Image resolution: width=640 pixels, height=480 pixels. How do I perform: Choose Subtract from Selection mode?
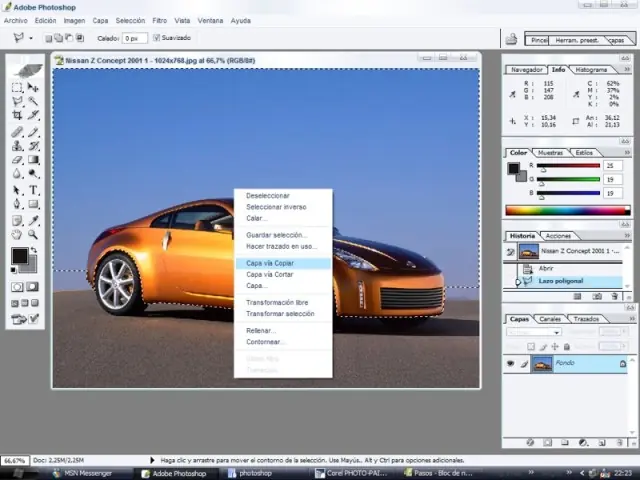[x=69, y=38]
